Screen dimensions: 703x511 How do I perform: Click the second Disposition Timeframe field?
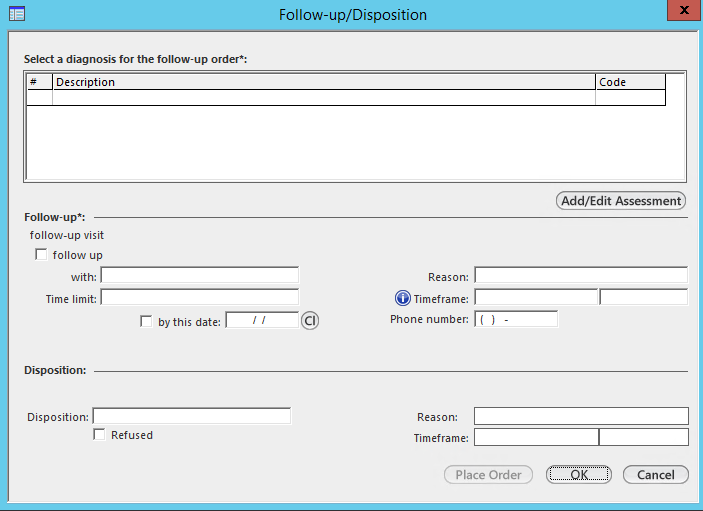pyautogui.click(x=644, y=437)
